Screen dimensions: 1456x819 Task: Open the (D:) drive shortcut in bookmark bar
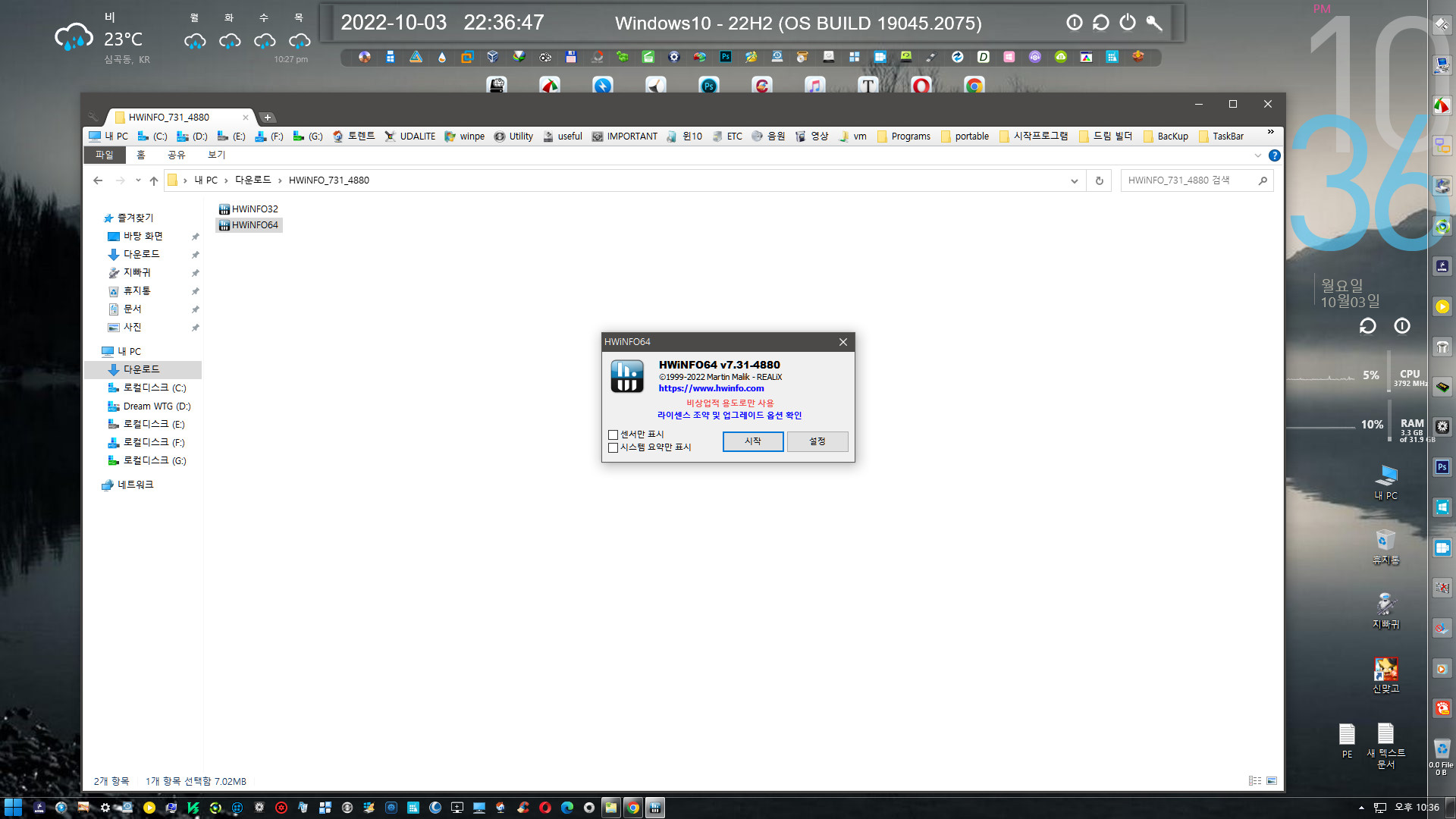(x=192, y=136)
